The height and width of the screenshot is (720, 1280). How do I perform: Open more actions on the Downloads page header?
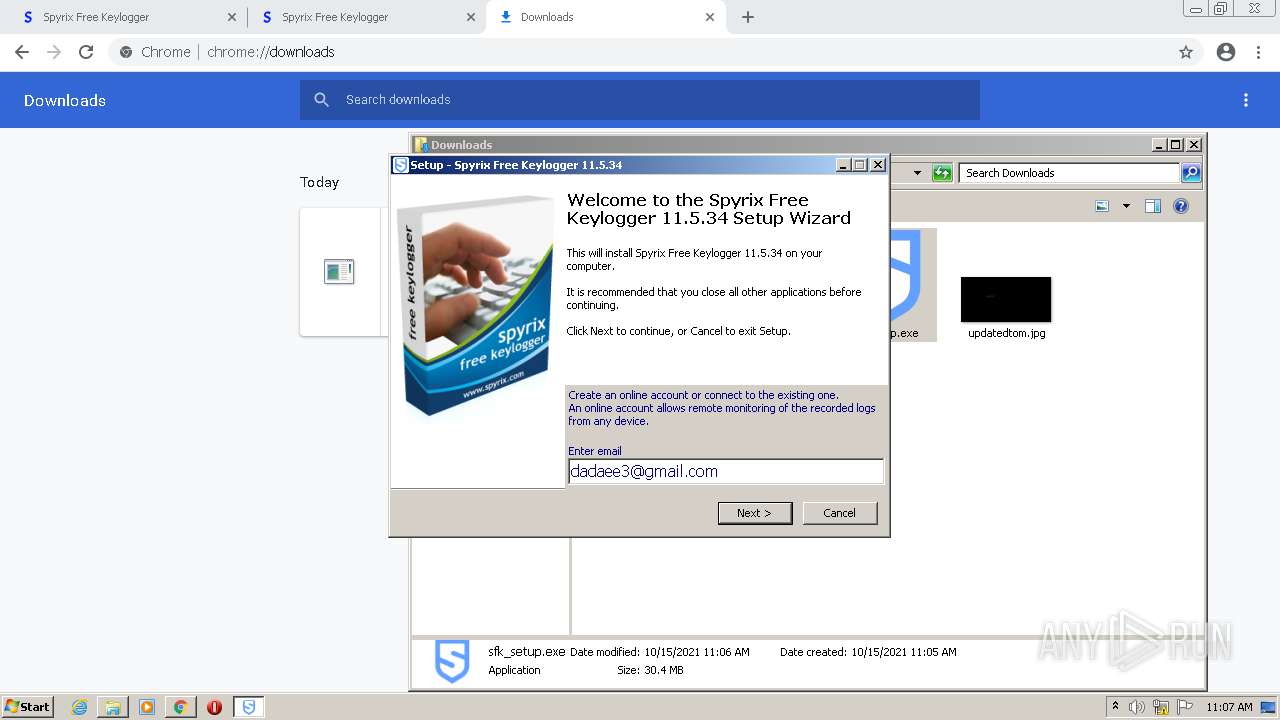point(1246,100)
